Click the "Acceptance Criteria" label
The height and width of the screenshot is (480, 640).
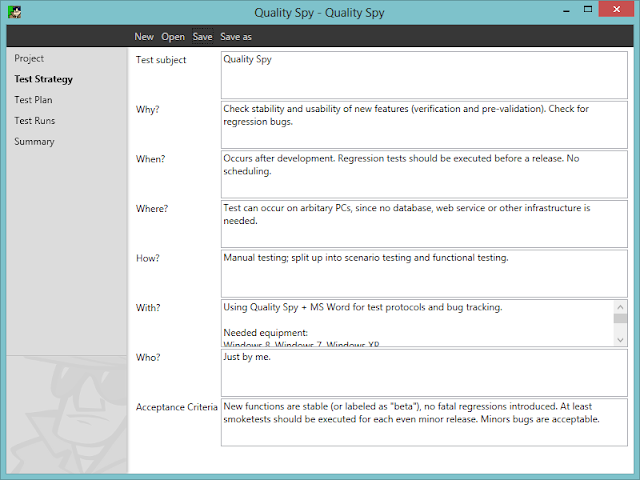(177, 407)
